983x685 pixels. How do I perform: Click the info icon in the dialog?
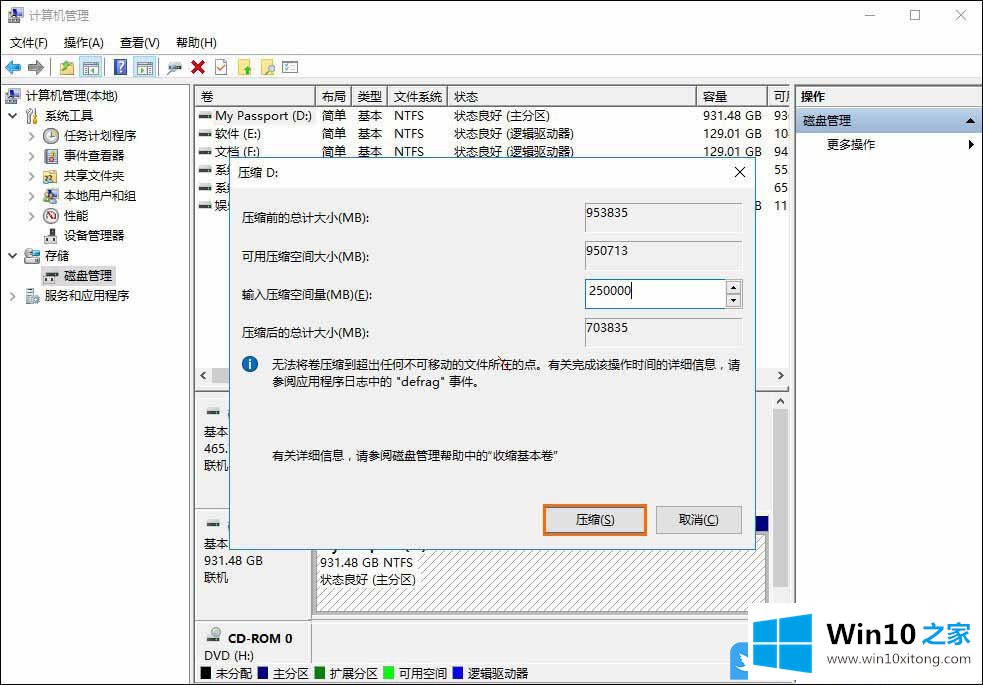[250, 364]
